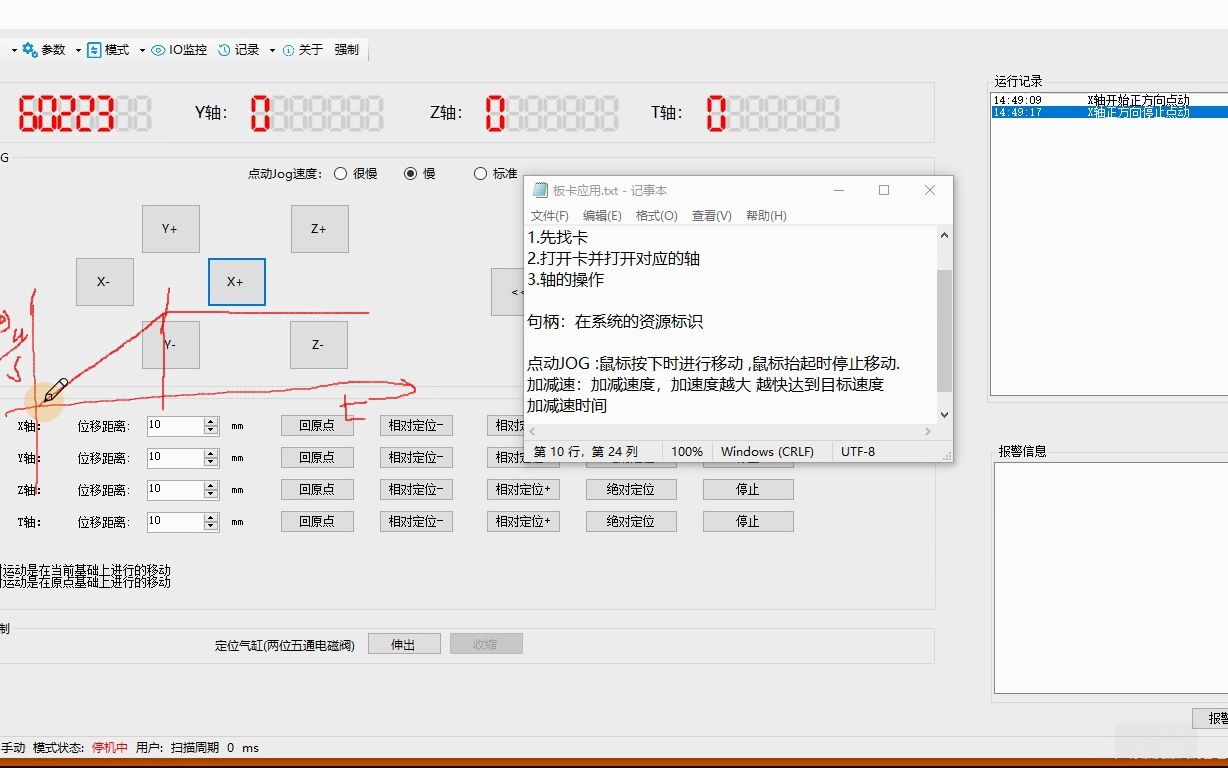Expand the dropdown beside 参数
This screenshot has width=1228, height=768.
click(x=78, y=49)
